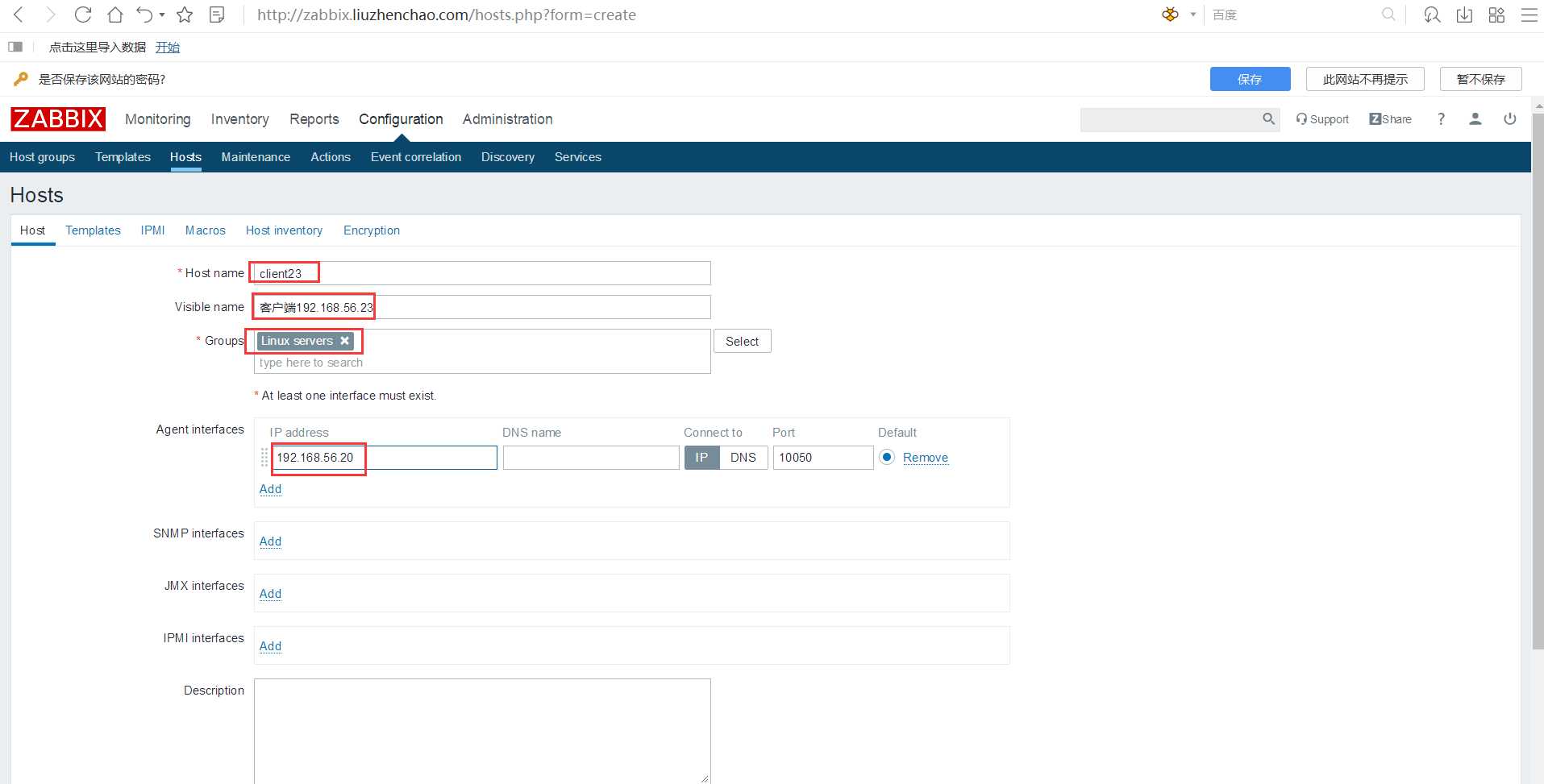Viewport: 1544px width, 784px height.
Task: Click 此网站不再提示 button
Action: (x=1365, y=79)
